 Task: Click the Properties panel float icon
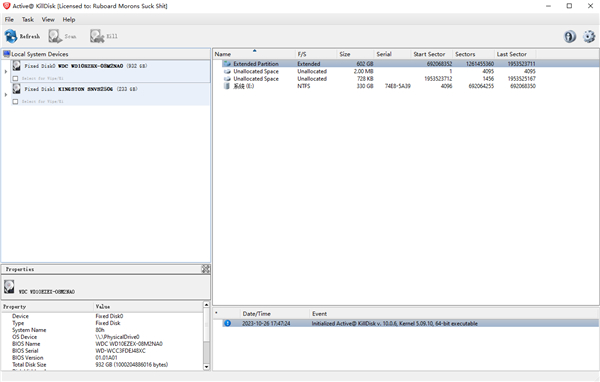pyautogui.click(x=205, y=269)
